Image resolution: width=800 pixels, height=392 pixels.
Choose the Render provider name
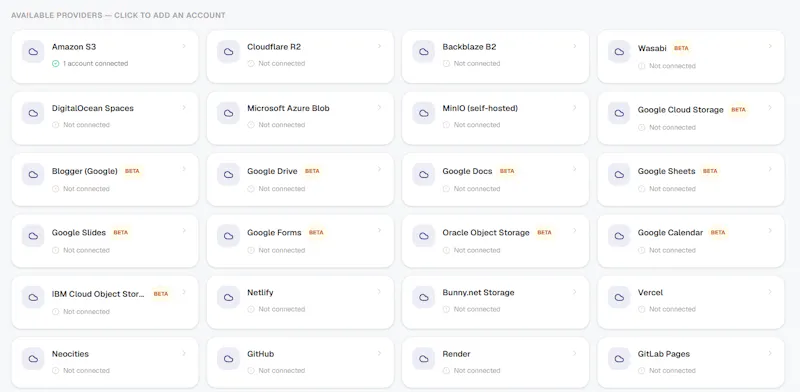tap(456, 354)
